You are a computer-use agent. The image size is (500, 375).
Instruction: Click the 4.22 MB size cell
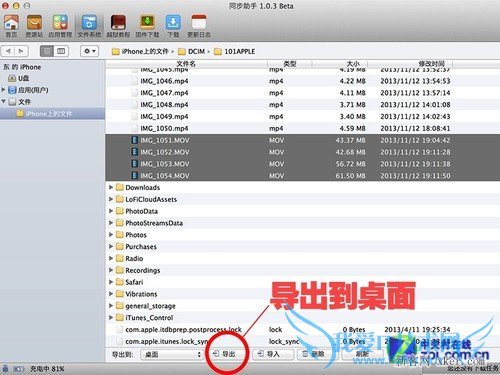[x=353, y=81]
